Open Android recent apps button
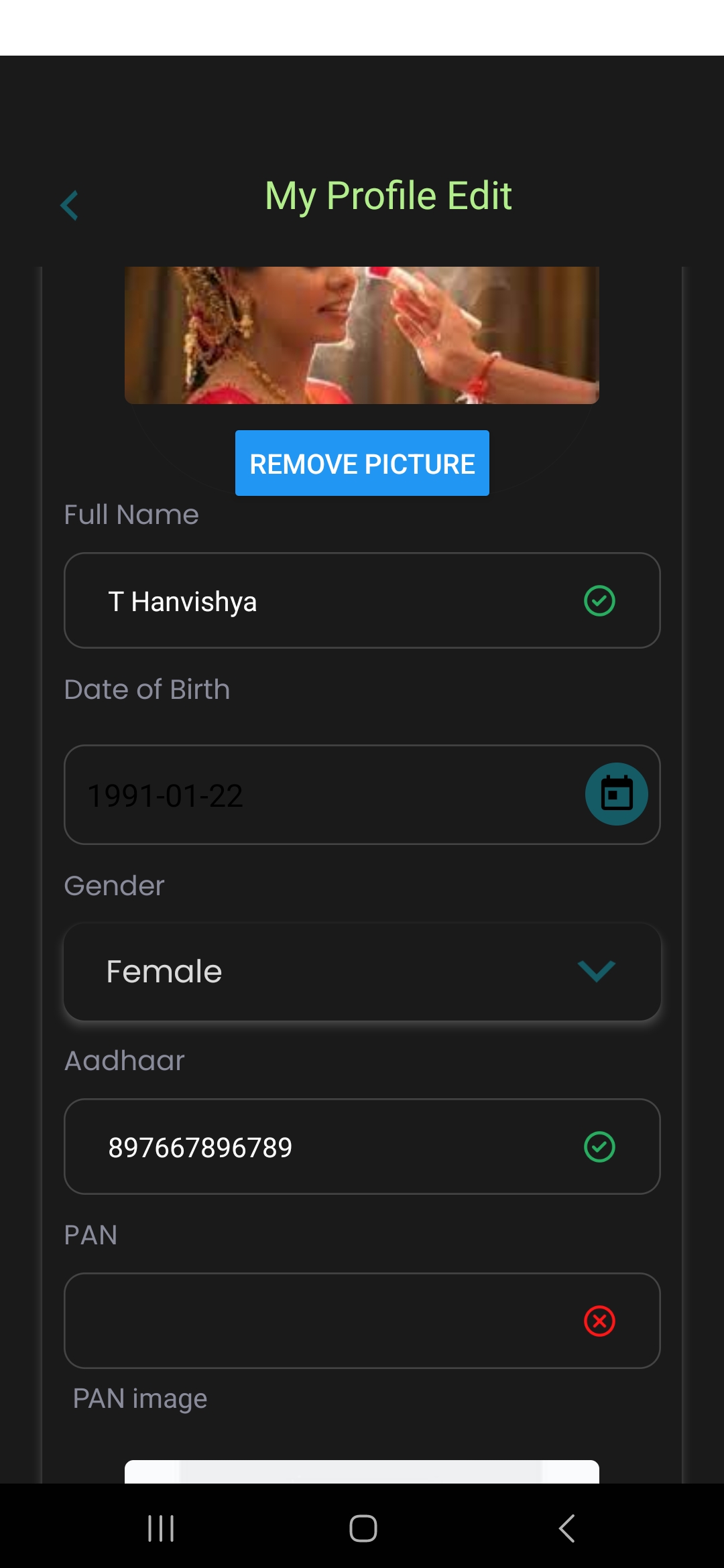The height and width of the screenshot is (1568, 724). click(161, 1528)
